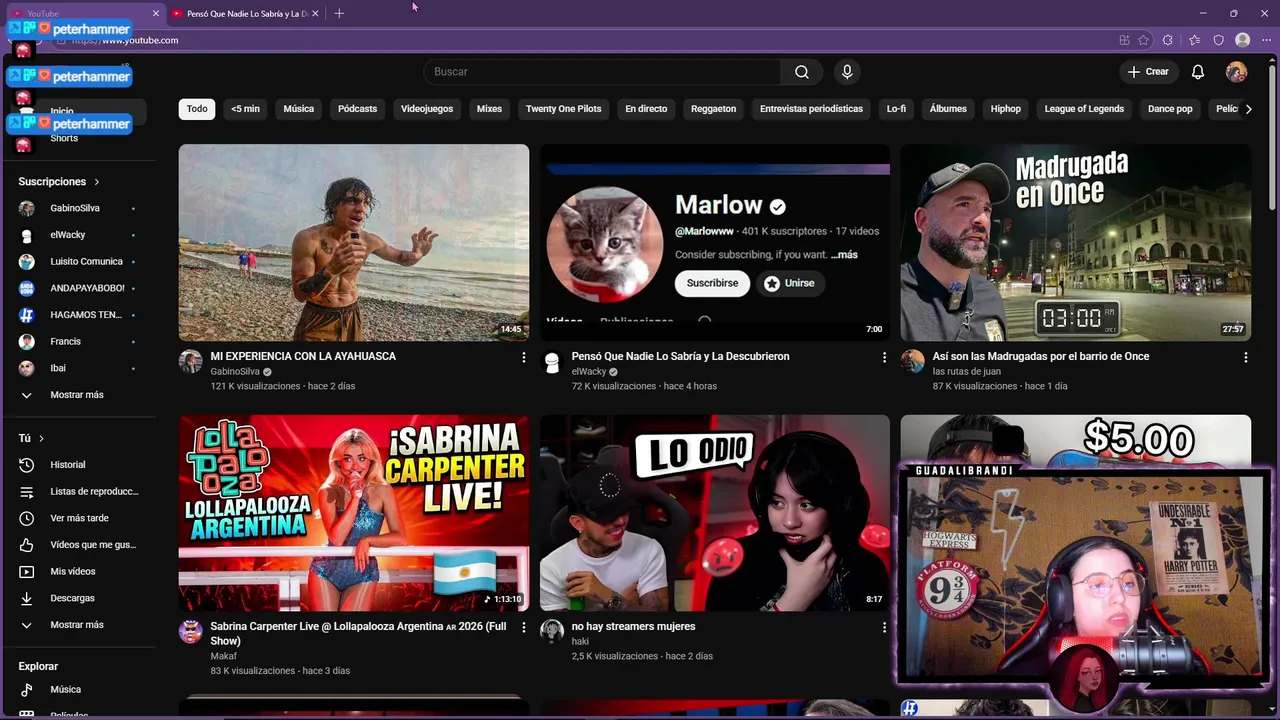
Task: Click the Suscribirse button in Marlow preview
Action: click(712, 283)
